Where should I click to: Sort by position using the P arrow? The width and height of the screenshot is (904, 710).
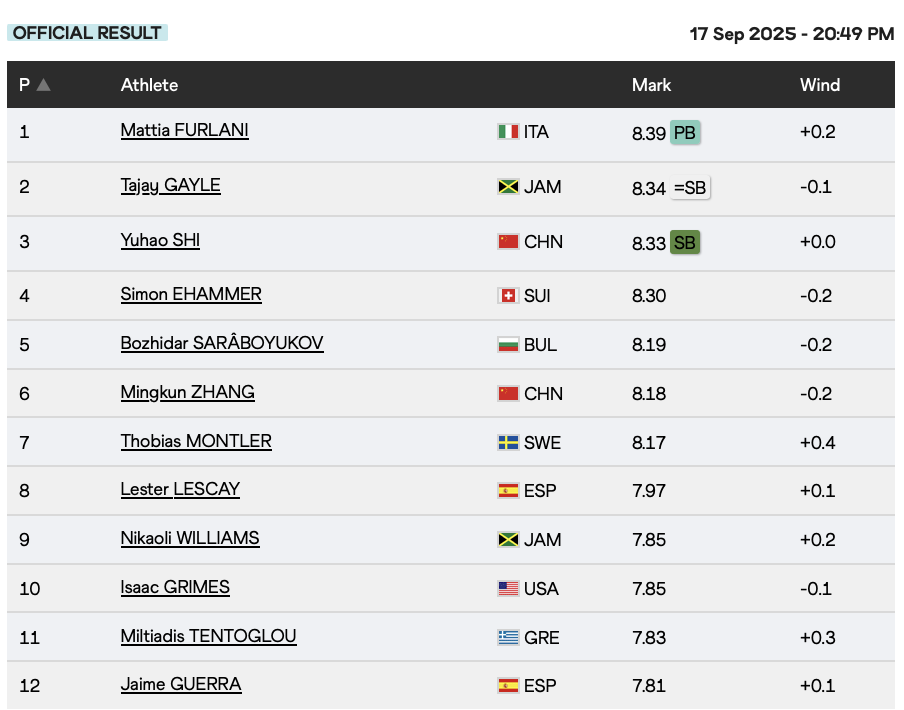[x=43, y=85]
